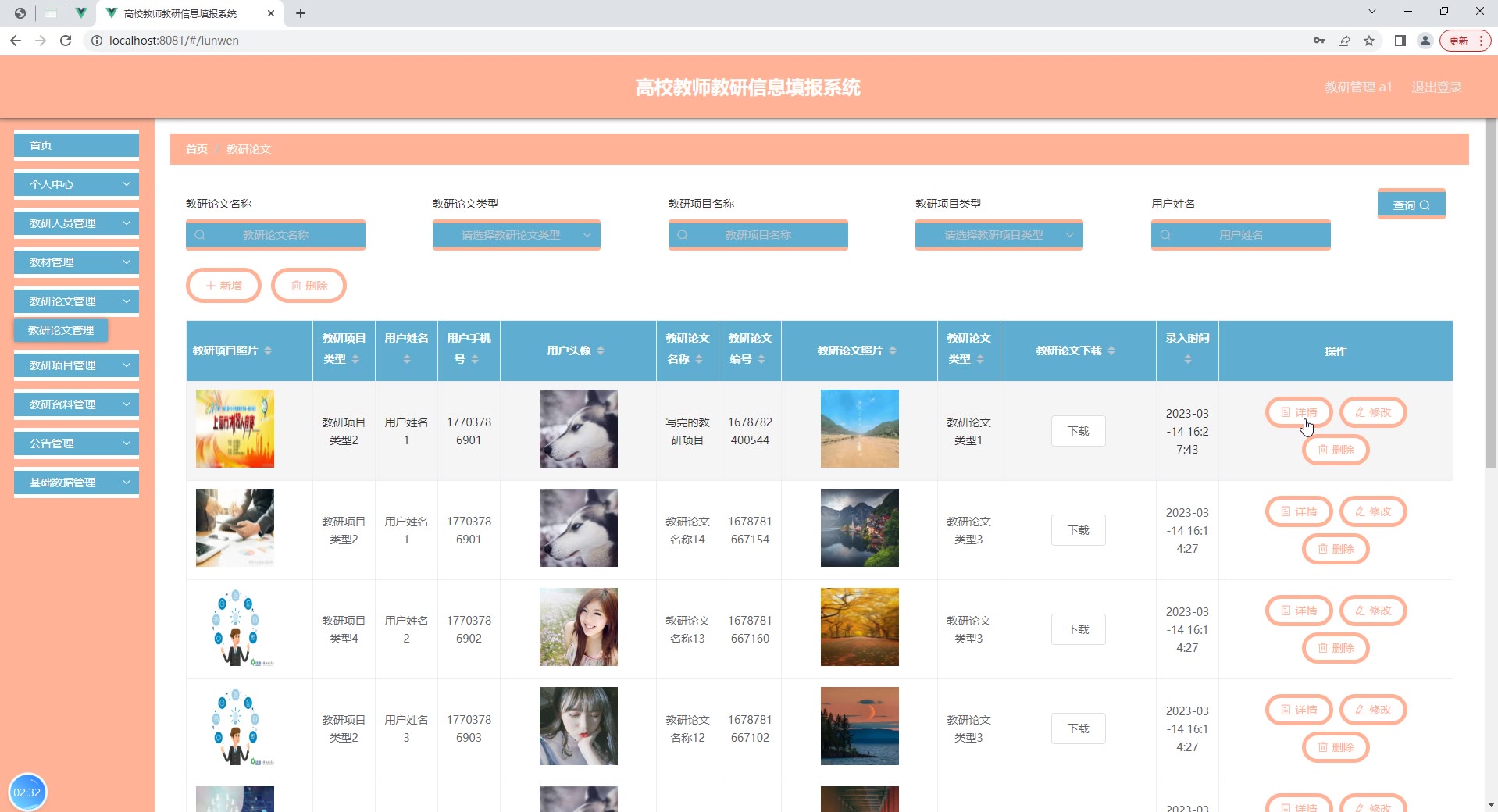Open the 请选择教研项目类型 dropdown
The height and width of the screenshot is (812, 1498).
pos(999,235)
